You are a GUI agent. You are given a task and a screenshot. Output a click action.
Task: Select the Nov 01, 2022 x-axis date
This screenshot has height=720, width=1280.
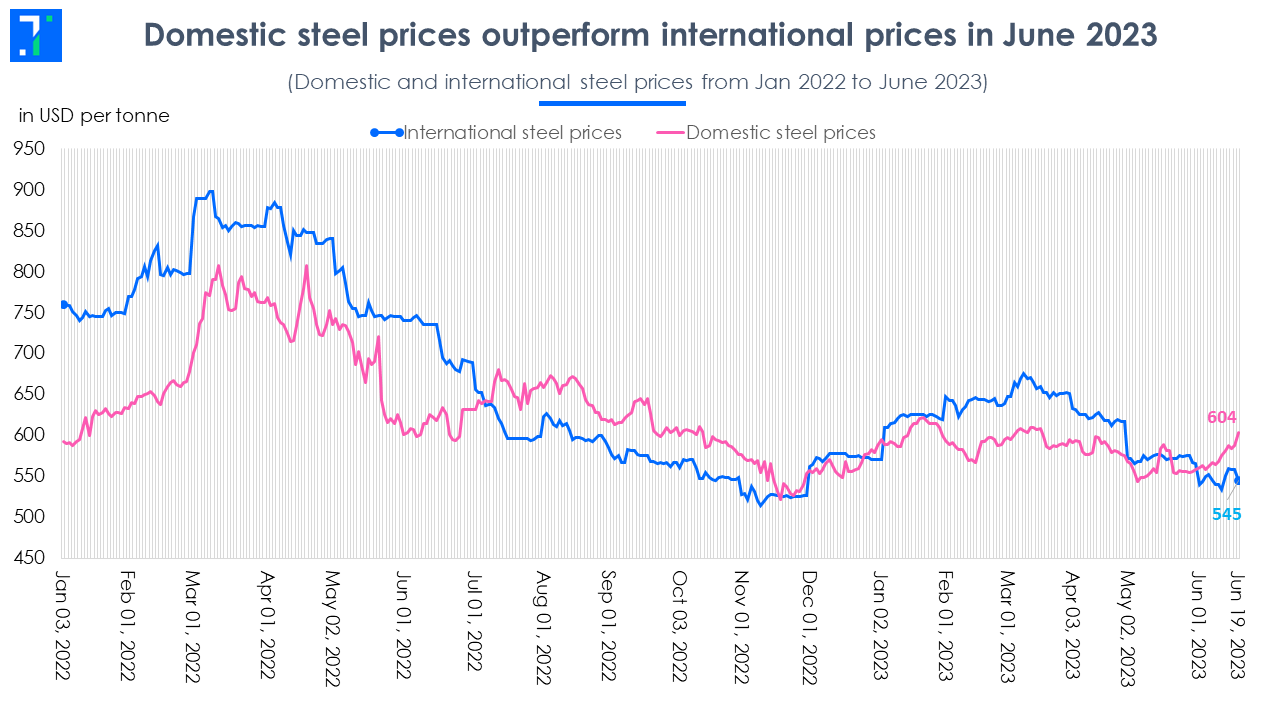coord(741,627)
